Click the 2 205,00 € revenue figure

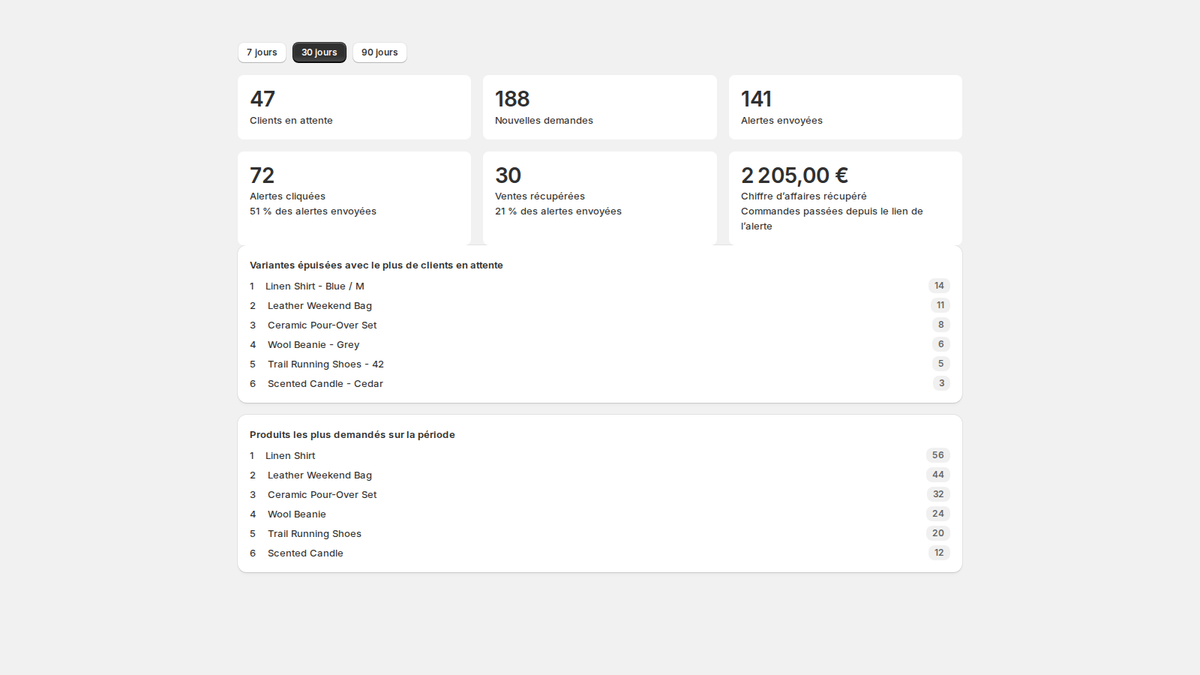795,176
